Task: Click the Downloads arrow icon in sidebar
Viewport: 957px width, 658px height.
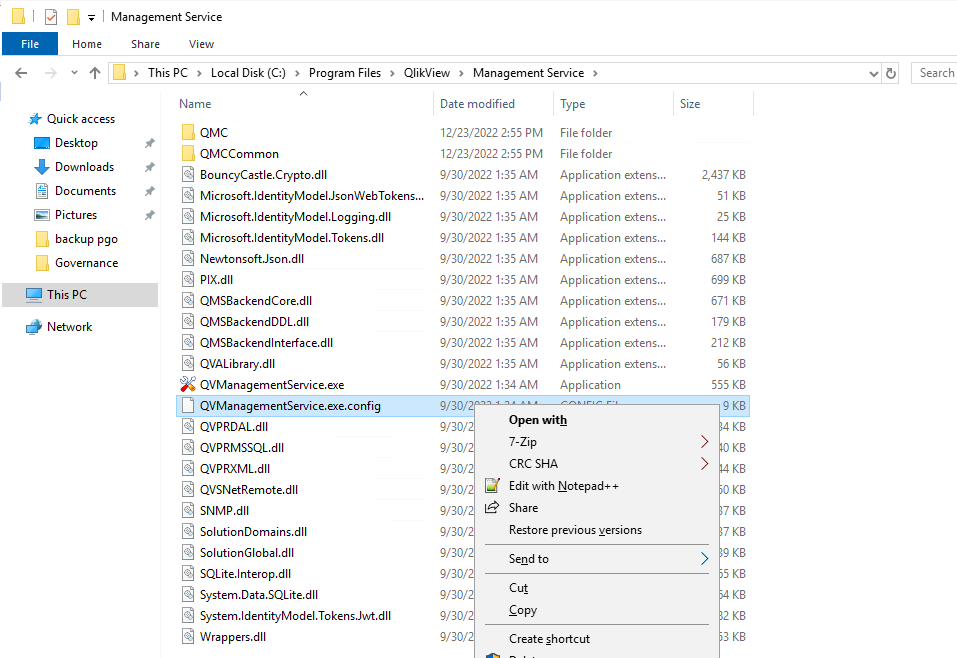Action: pos(42,167)
